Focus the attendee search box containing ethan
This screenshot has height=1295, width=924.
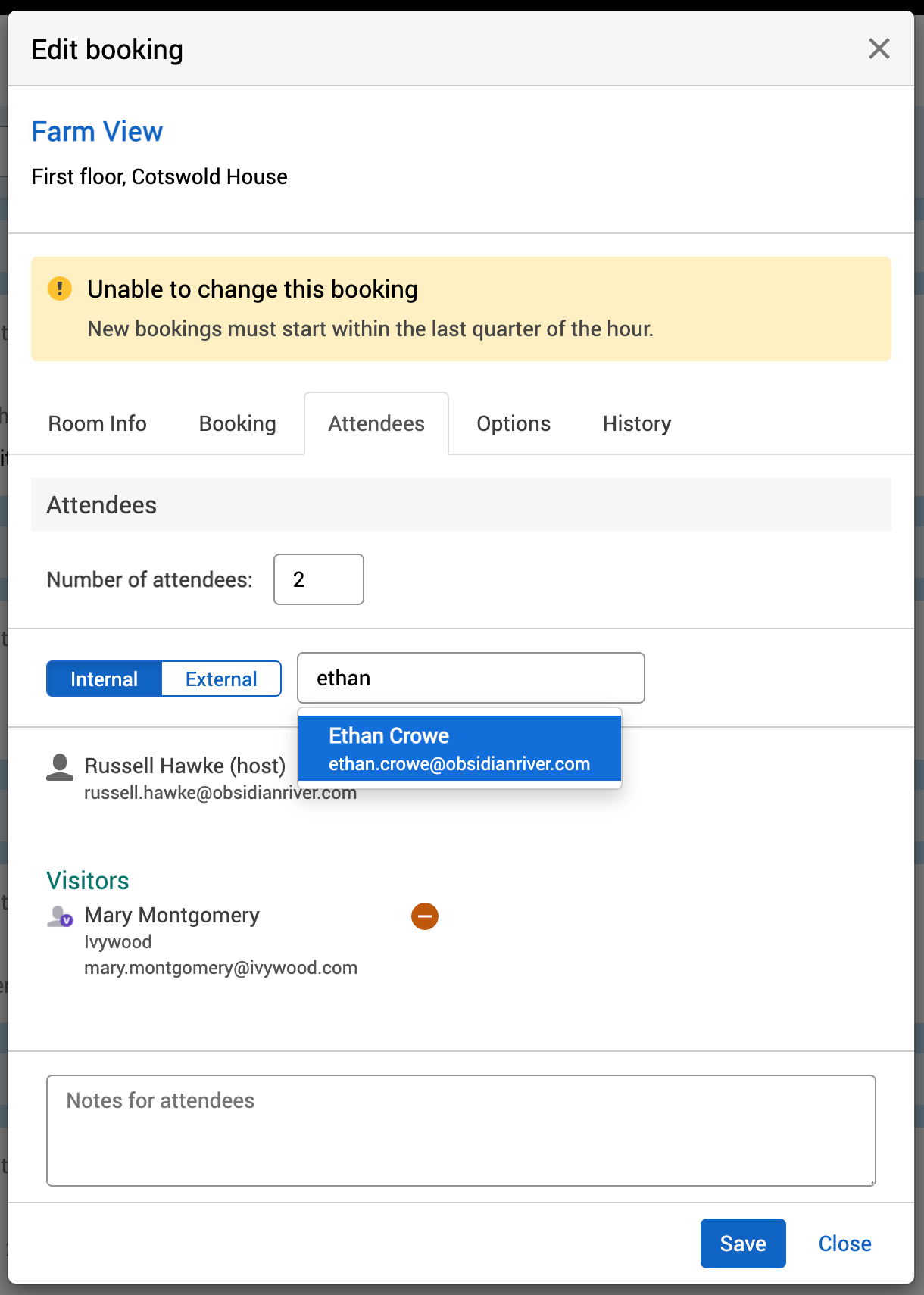point(470,678)
